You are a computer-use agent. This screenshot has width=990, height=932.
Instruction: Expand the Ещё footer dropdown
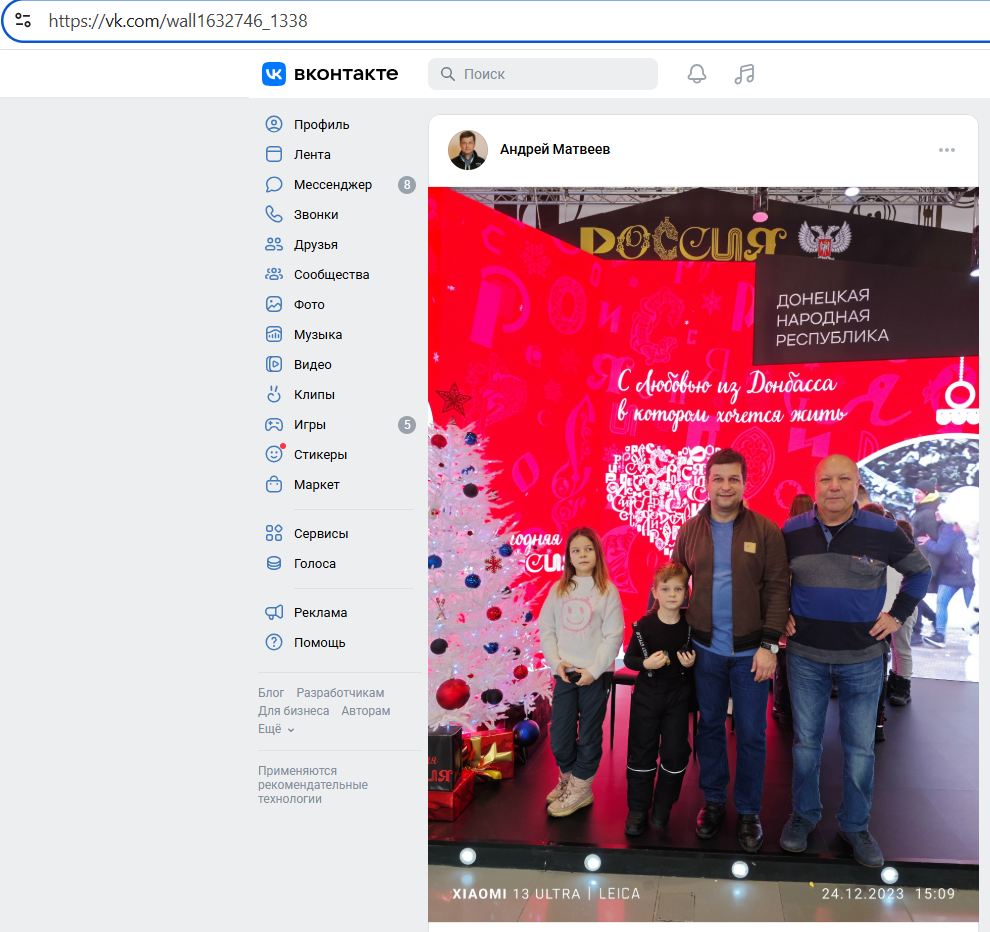click(276, 729)
